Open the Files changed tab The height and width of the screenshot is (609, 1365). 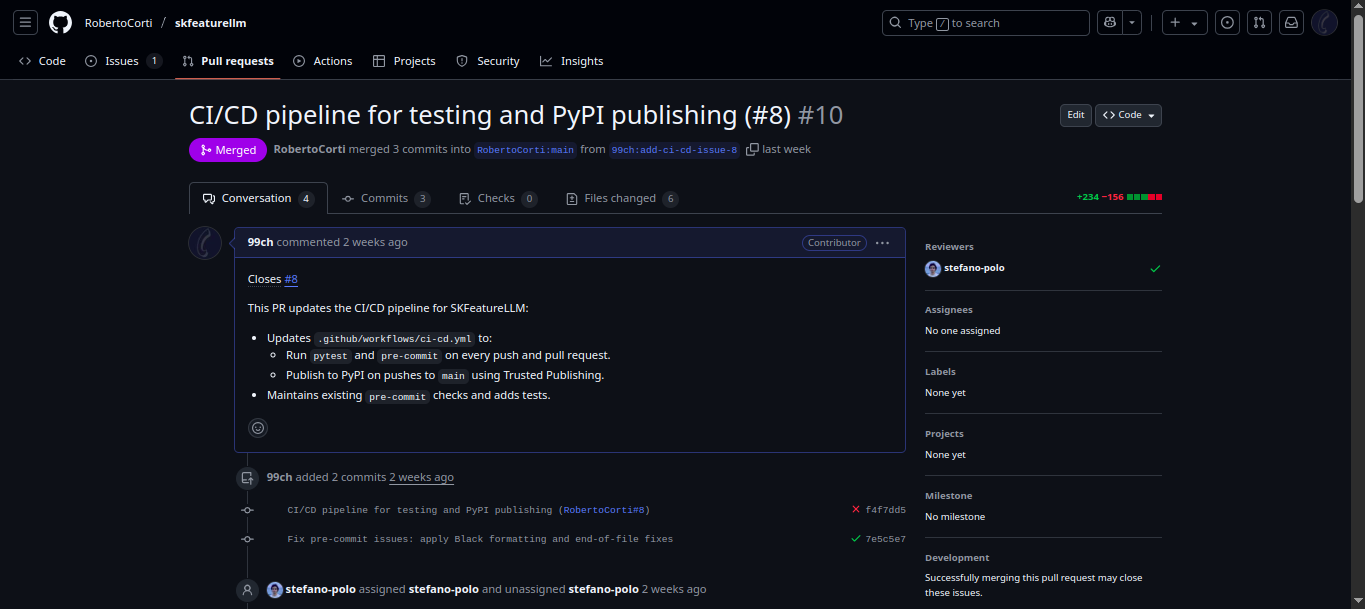[x=620, y=198]
